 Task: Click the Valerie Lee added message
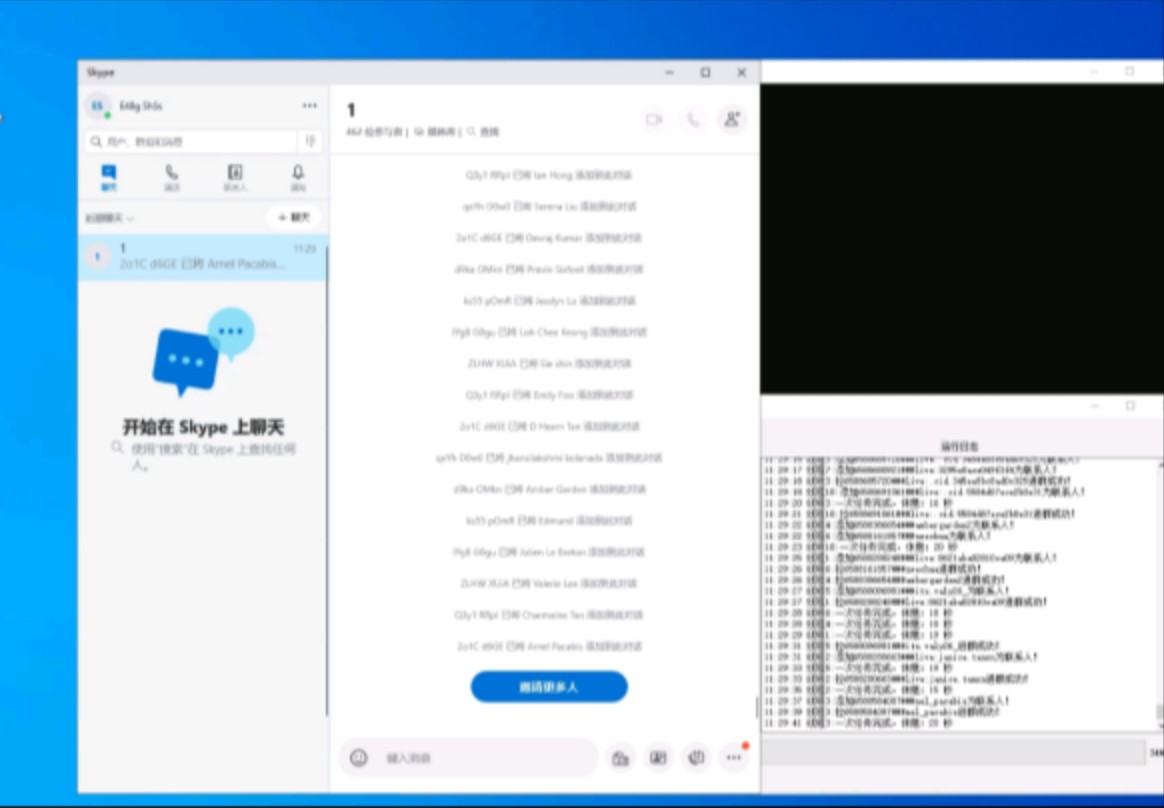549,584
